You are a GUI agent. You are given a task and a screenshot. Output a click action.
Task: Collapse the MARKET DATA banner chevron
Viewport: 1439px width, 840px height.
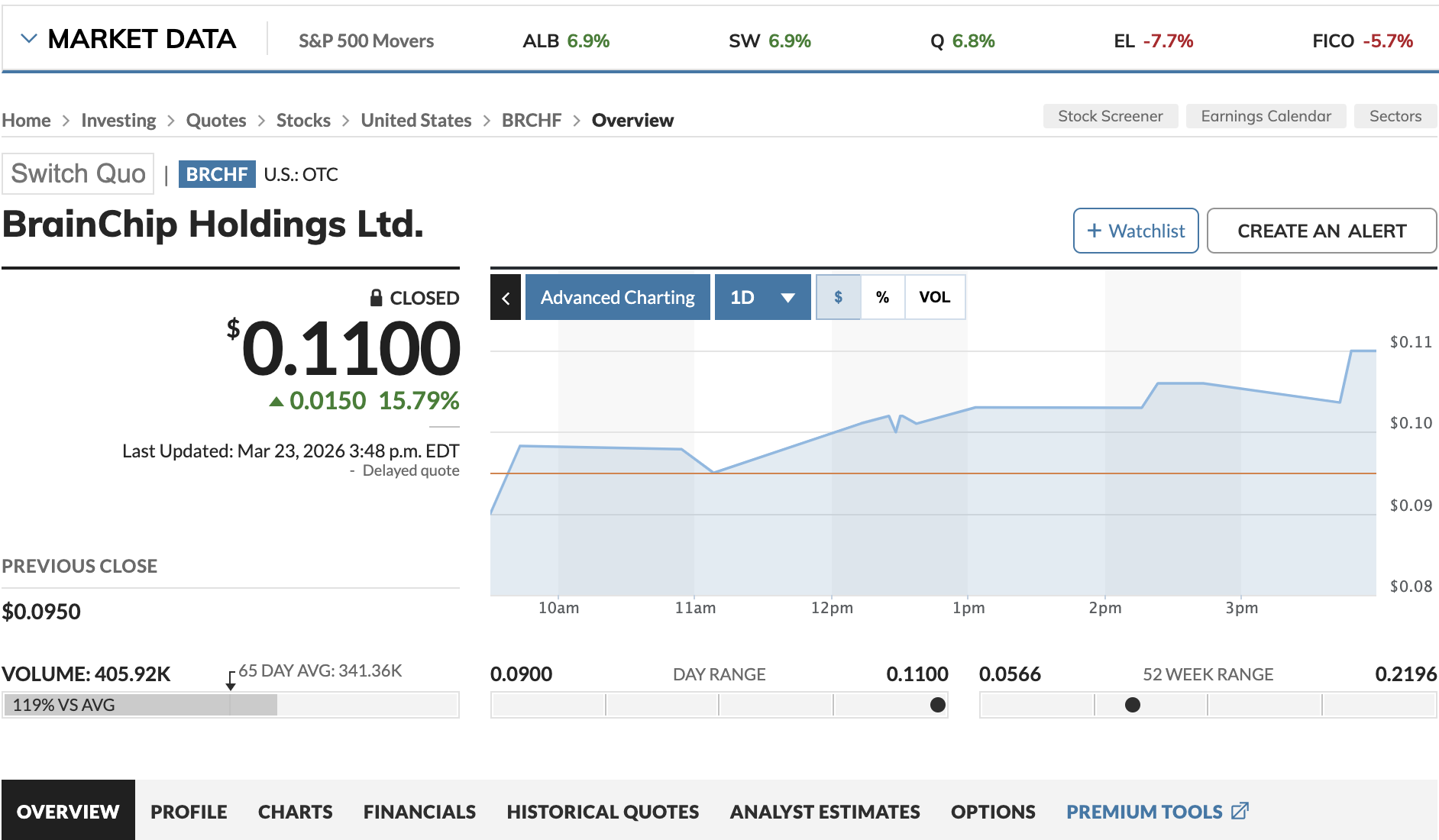click(x=29, y=37)
